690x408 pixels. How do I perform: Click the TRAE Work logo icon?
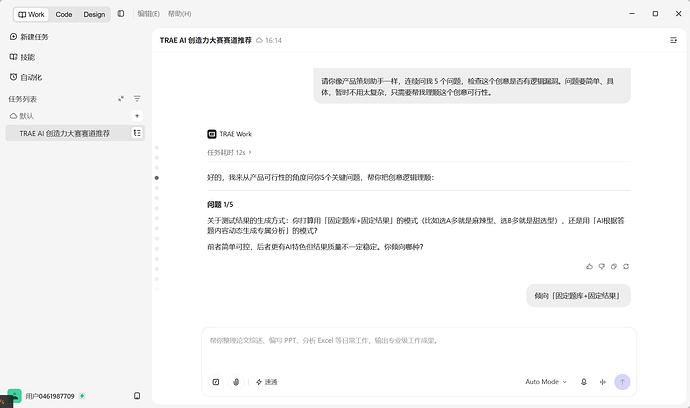click(x=212, y=134)
